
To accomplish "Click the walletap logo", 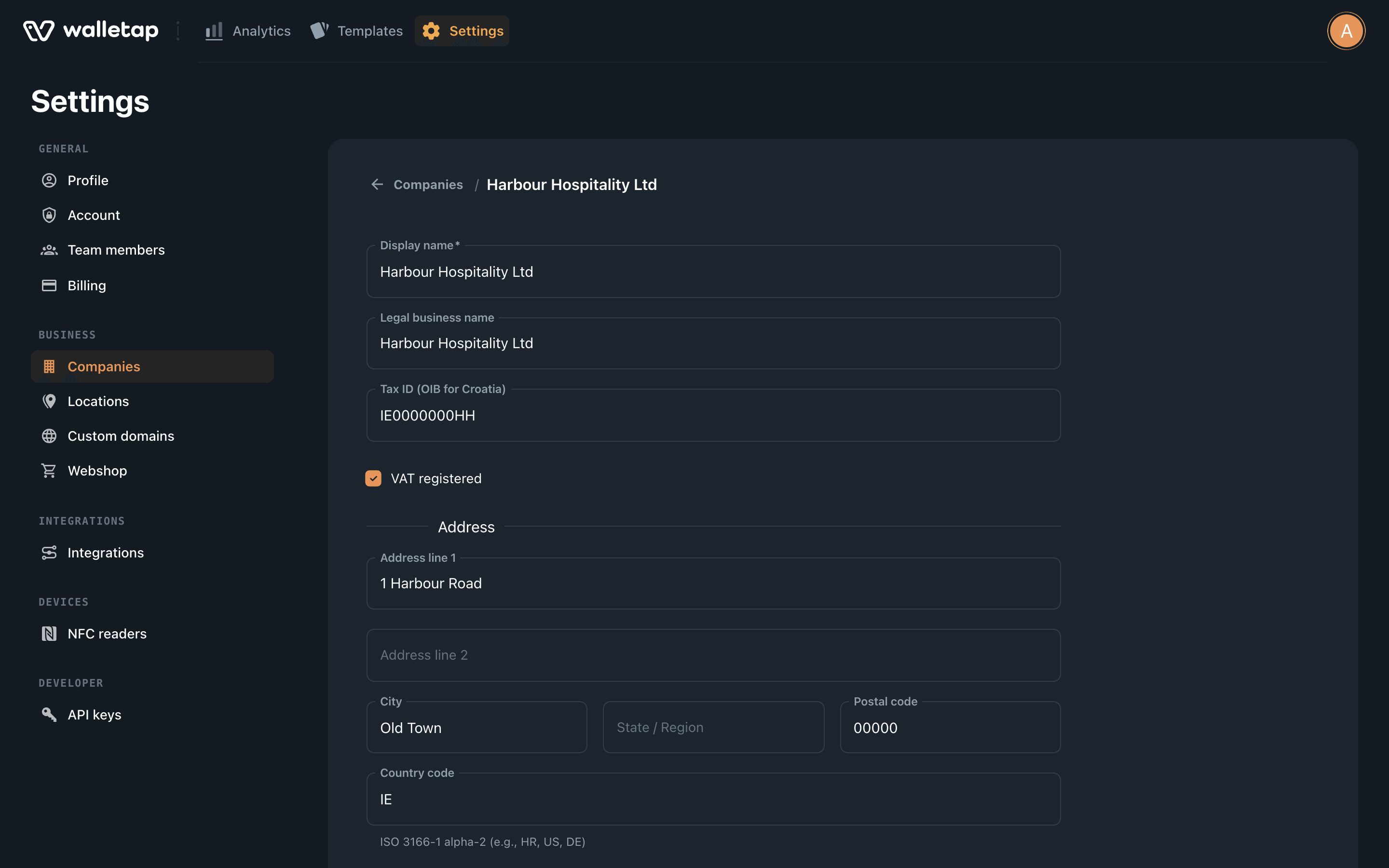I will [91, 30].
